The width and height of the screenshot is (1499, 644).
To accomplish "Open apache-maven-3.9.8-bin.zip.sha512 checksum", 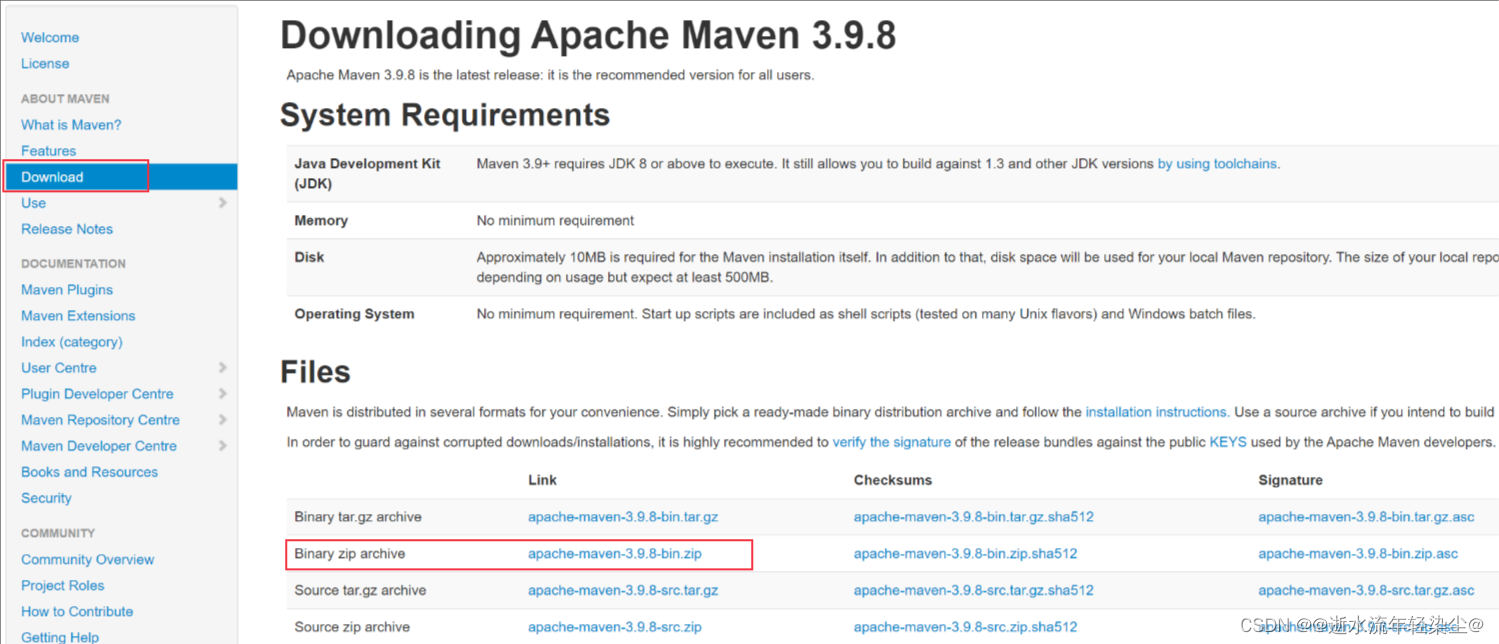I will [x=965, y=554].
